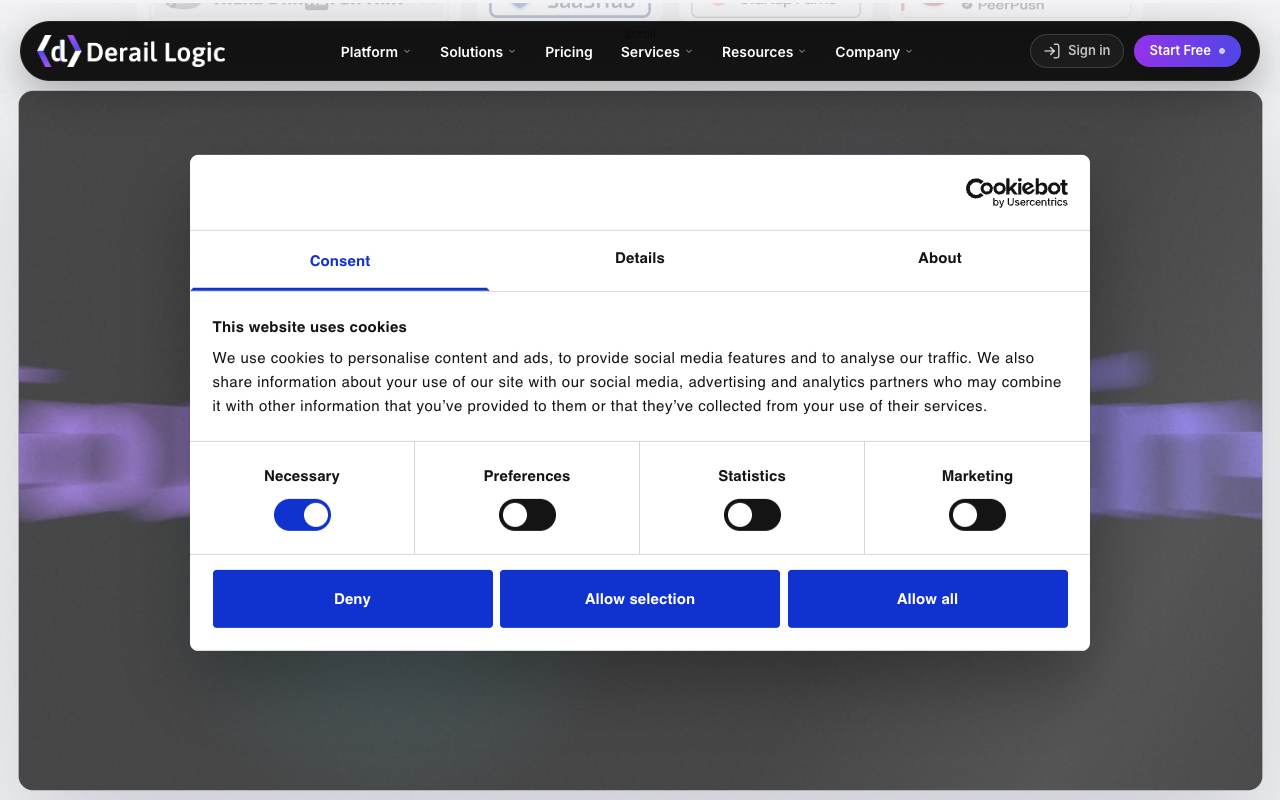1280x800 pixels.
Task: Click the Deny button
Action: 353,599
